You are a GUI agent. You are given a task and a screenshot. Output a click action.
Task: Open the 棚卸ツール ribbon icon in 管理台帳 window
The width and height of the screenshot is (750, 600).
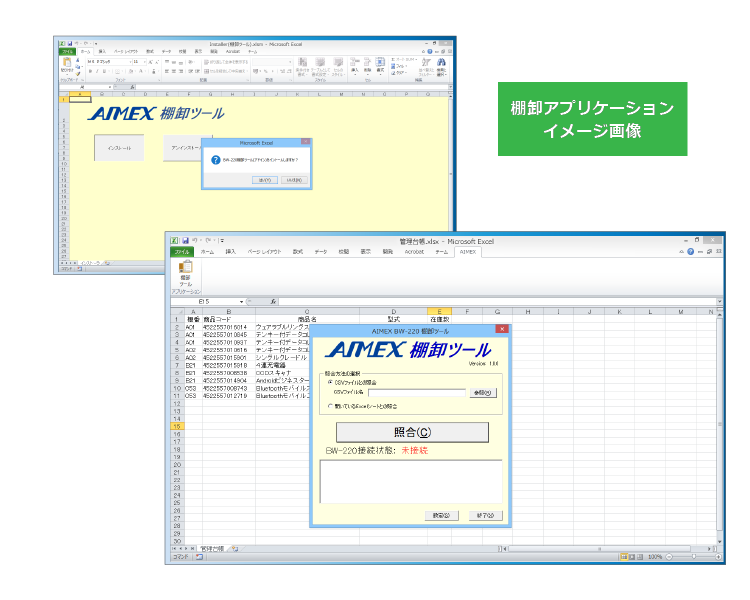tap(186, 274)
